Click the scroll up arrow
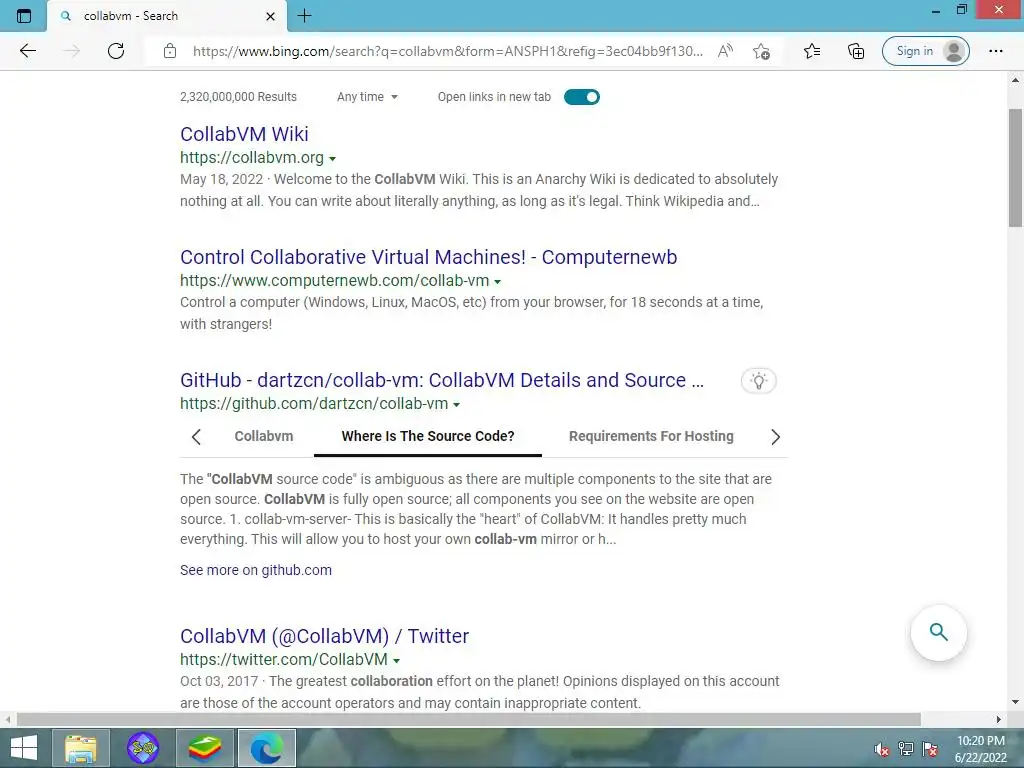The height and width of the screenshot is (768, 1024). (1015, 80)
